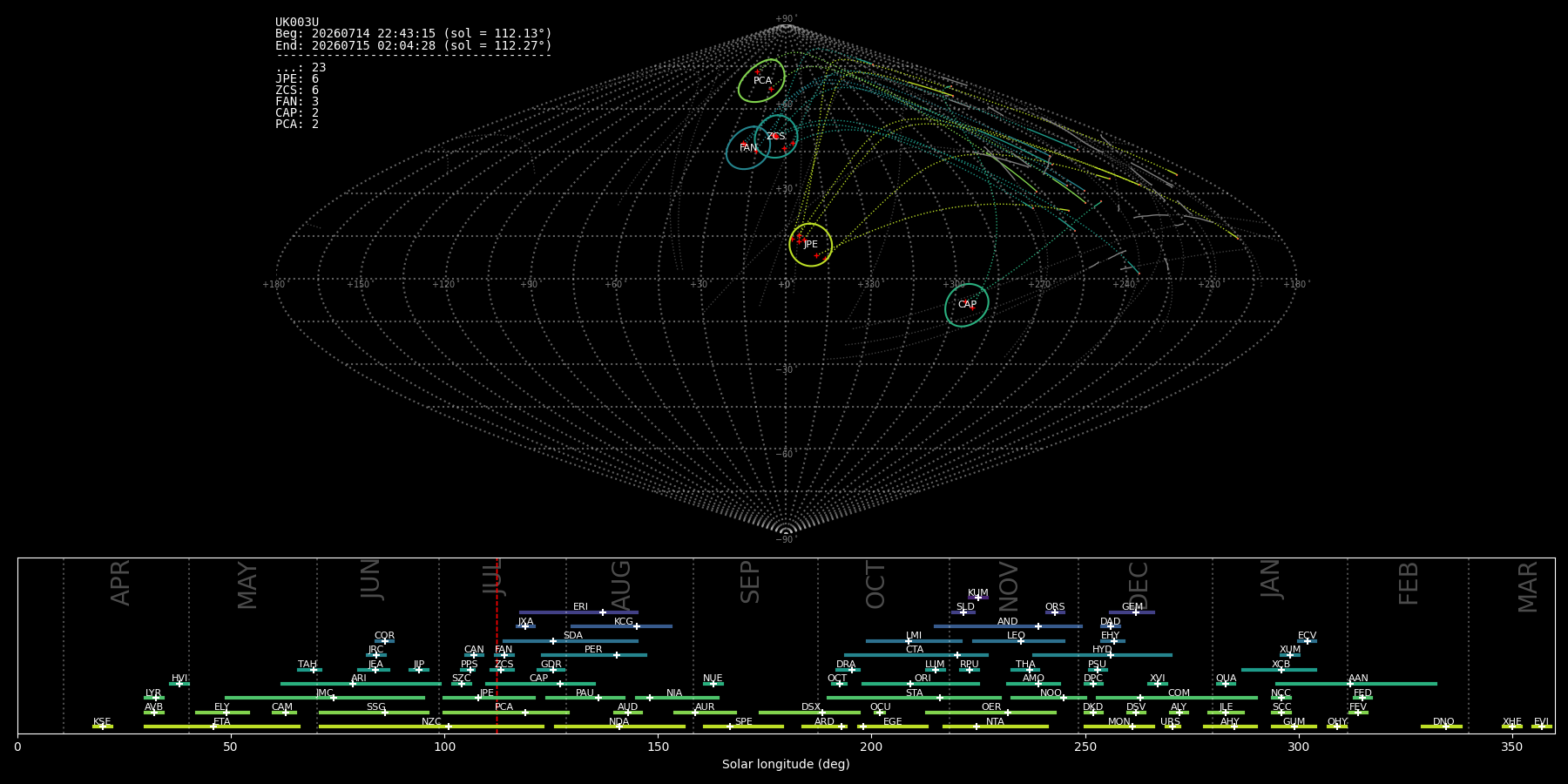Image resolution: width=1568 pixels, height=784 pixels.
Task: Click the Solar longitude axis label
Action: [x=786, y=764]
